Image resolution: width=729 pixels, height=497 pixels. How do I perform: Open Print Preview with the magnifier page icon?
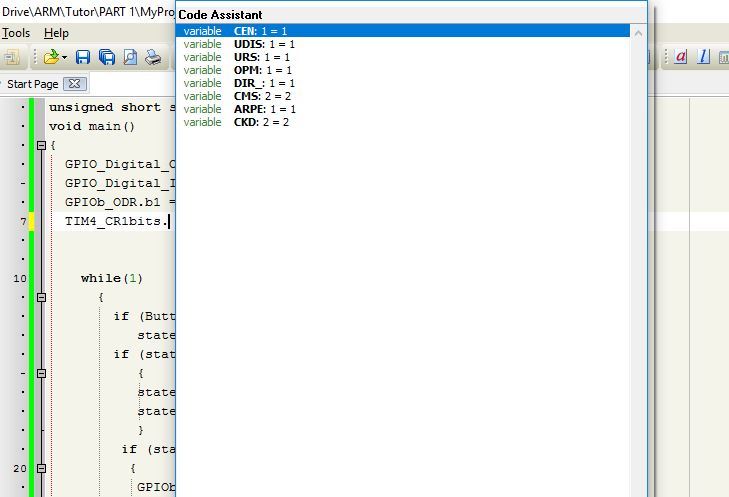point(130,57)
